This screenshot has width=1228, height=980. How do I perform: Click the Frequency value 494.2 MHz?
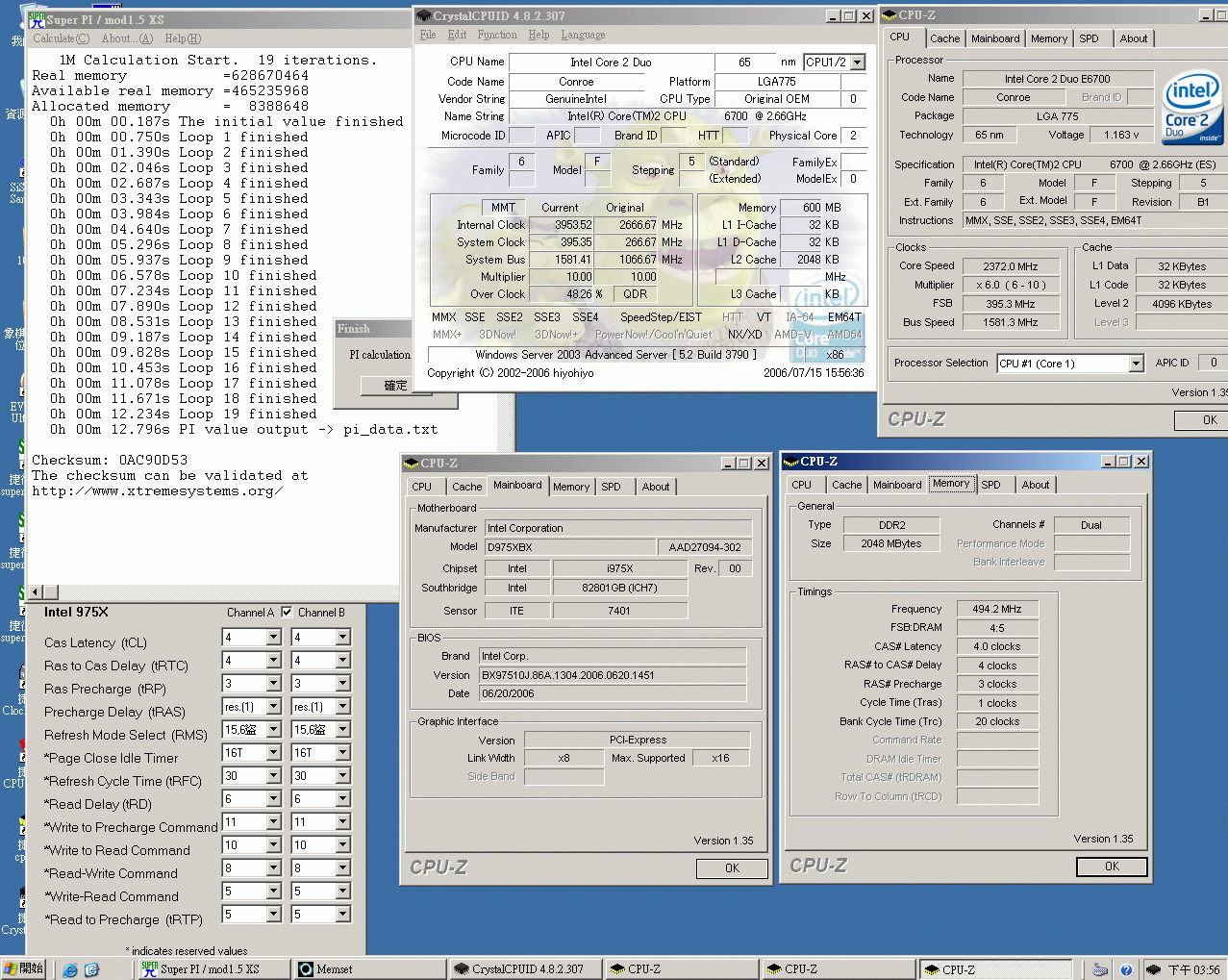pos(997,609)
